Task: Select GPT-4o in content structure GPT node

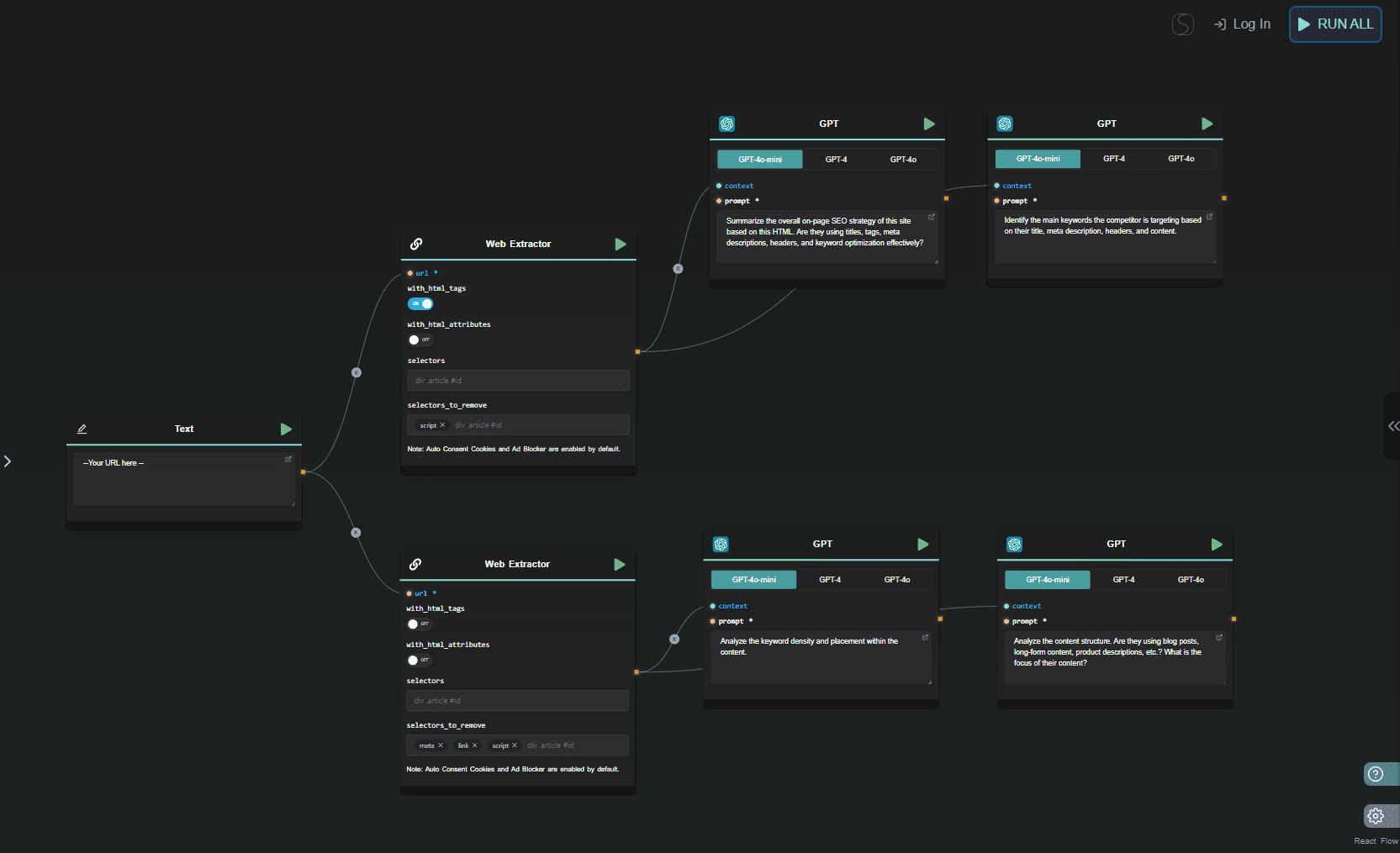Action: 1191,580
